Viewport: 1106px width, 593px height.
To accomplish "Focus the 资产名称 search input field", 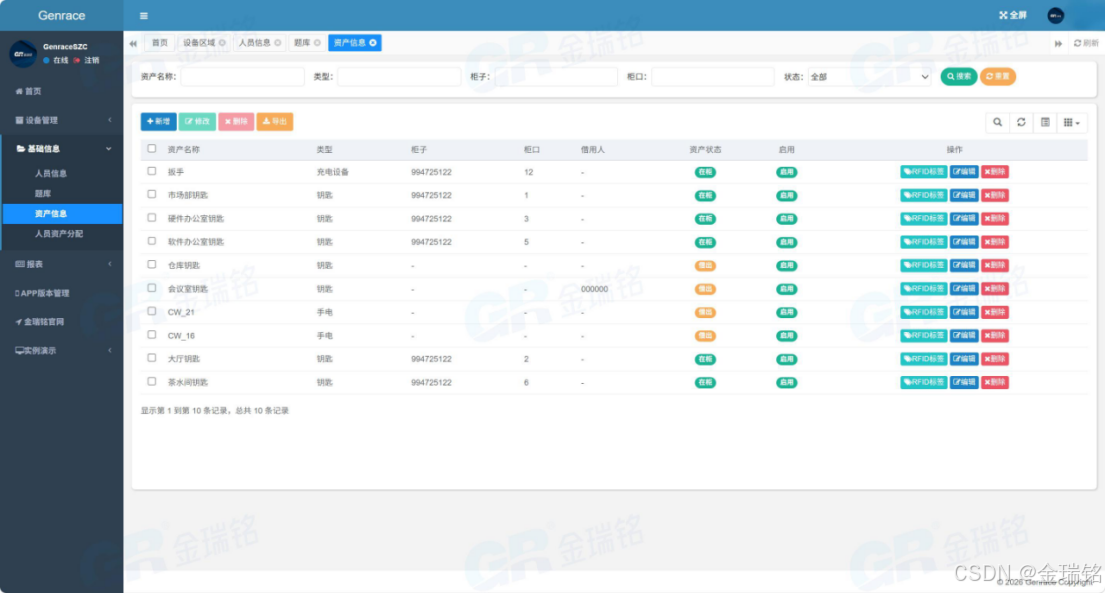I will click(243, 77).
